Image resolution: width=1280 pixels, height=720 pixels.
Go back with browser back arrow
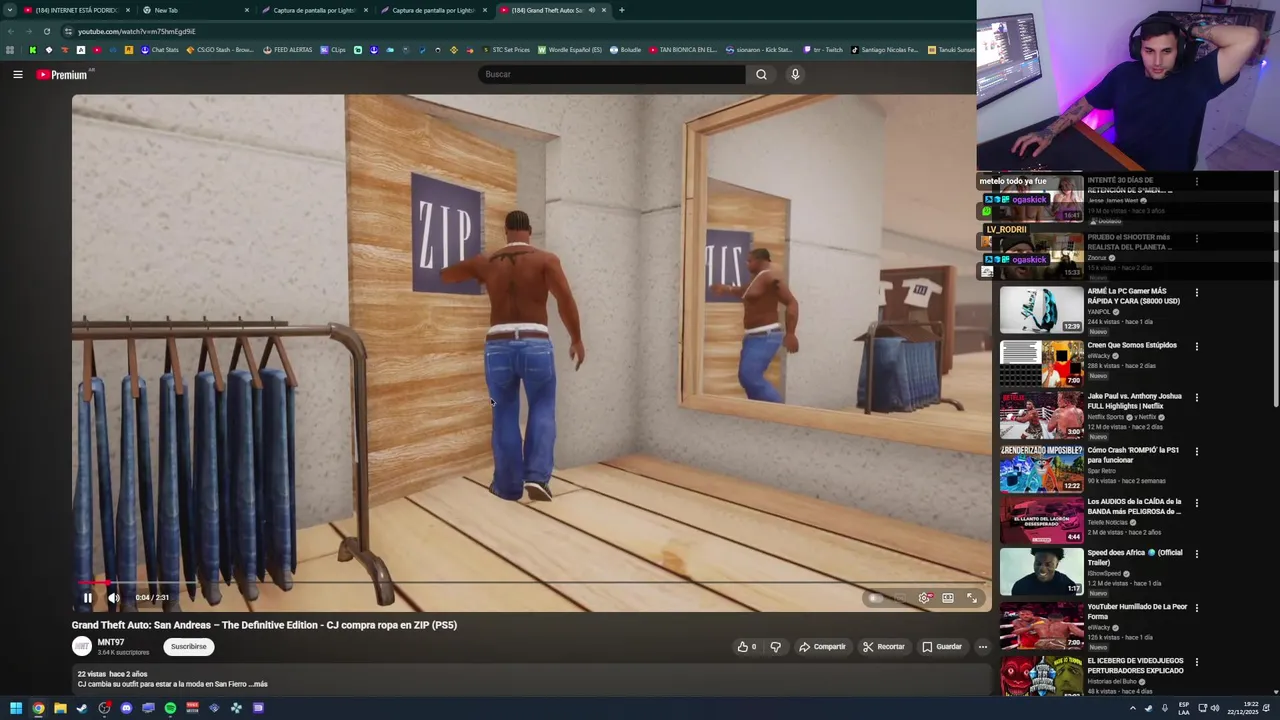pos(10,31)
